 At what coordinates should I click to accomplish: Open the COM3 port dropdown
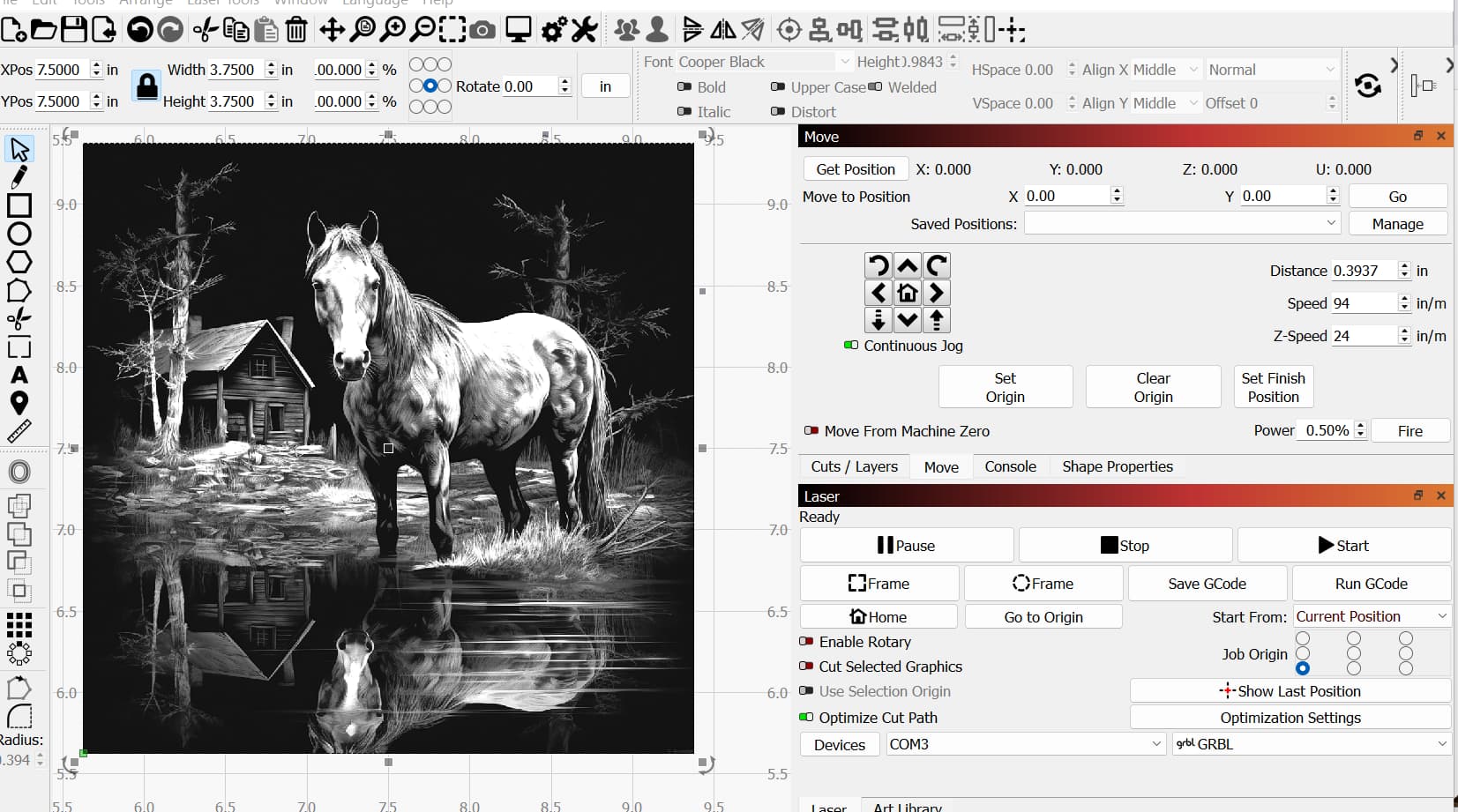pos(1025,744)
